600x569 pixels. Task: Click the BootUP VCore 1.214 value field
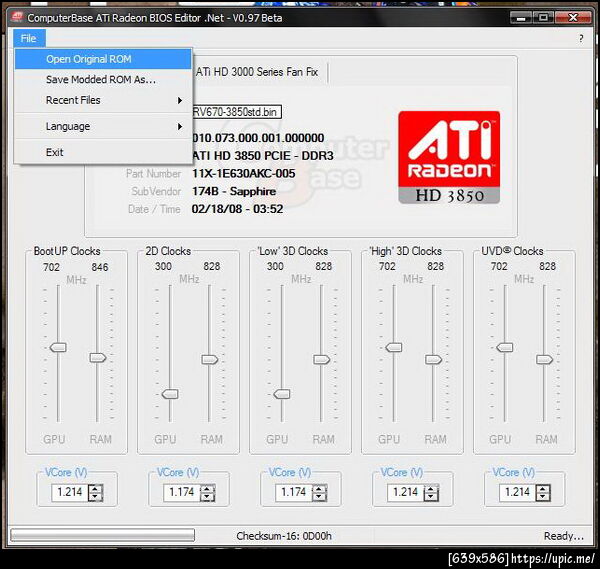[x=70, y=492]
